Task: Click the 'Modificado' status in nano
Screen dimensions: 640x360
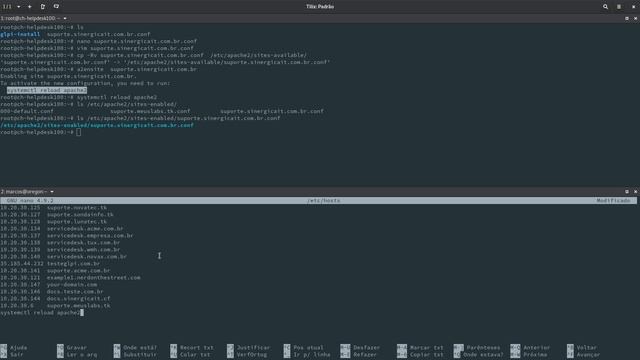Action: pos(613,201)
